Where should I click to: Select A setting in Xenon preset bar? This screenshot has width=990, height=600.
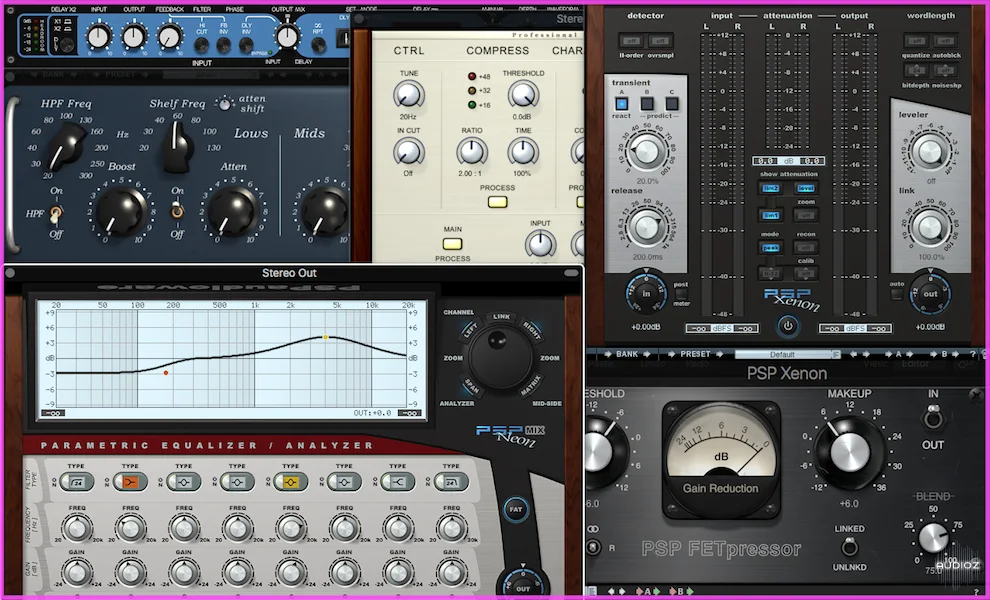tap(898, 354)
